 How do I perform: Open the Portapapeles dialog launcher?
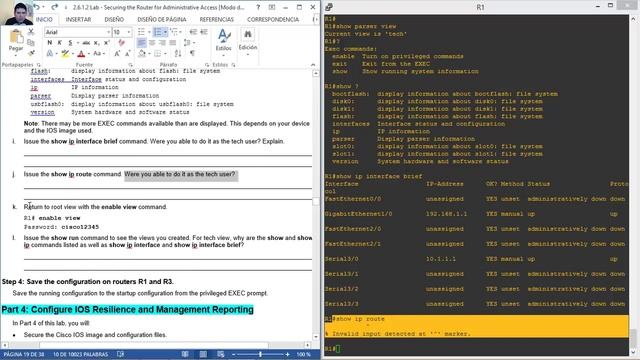coord(39,65)
